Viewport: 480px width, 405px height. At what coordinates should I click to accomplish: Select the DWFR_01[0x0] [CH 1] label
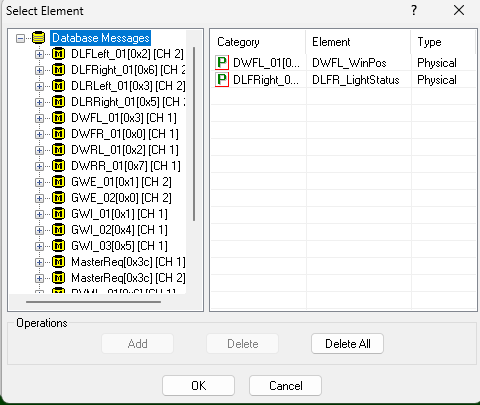[x=125, y=134]
